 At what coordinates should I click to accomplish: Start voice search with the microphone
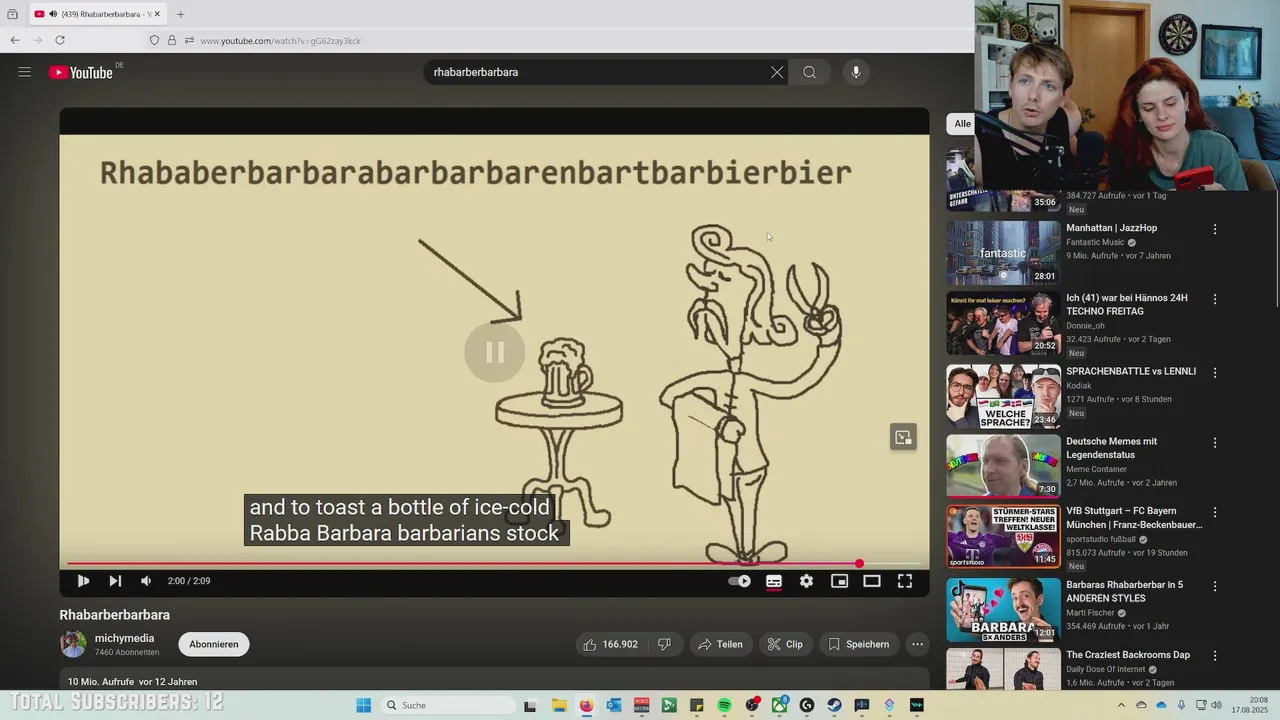856,72
